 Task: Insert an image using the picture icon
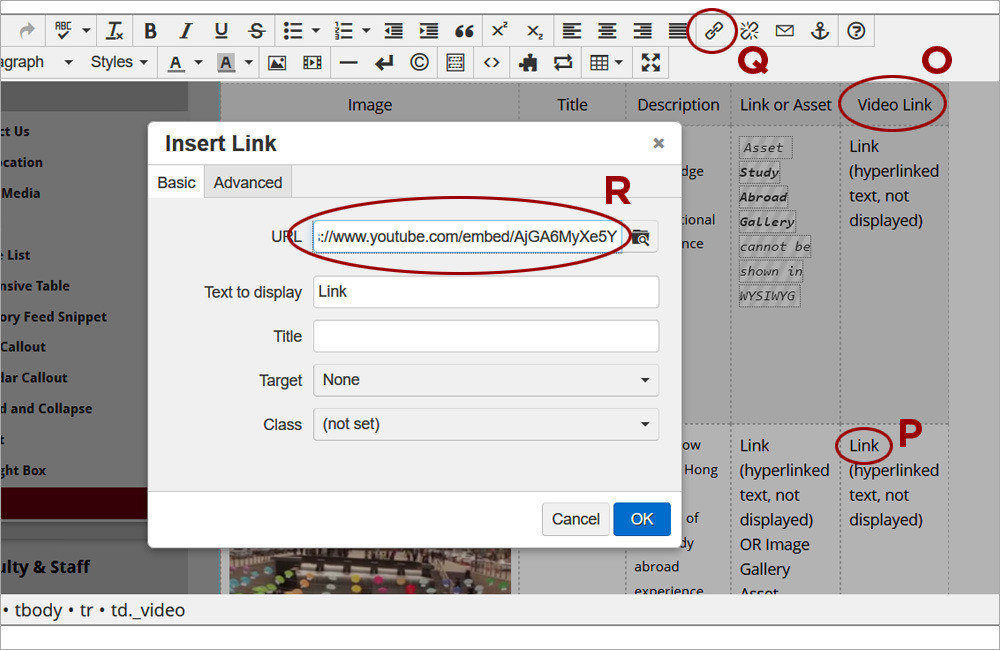coord(277,63)
